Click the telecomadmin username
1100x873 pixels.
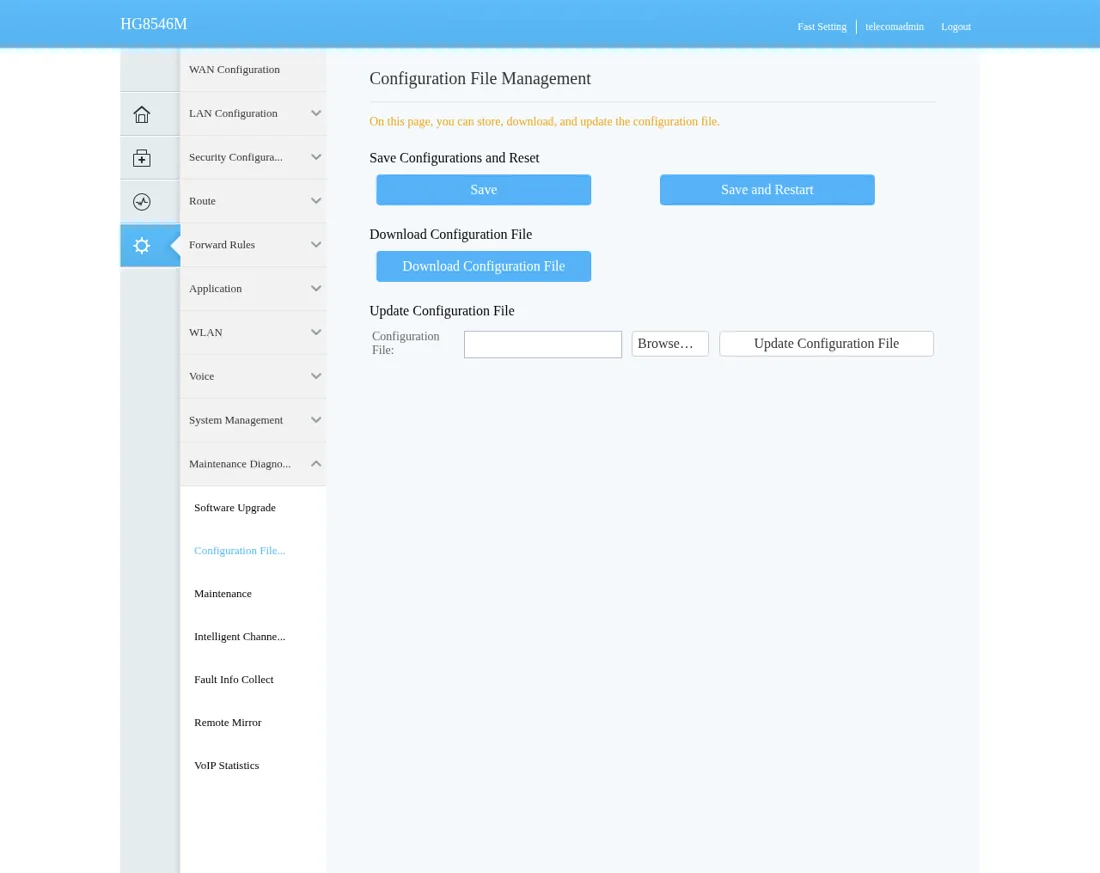pyautogui.click(x=894, y=27)
